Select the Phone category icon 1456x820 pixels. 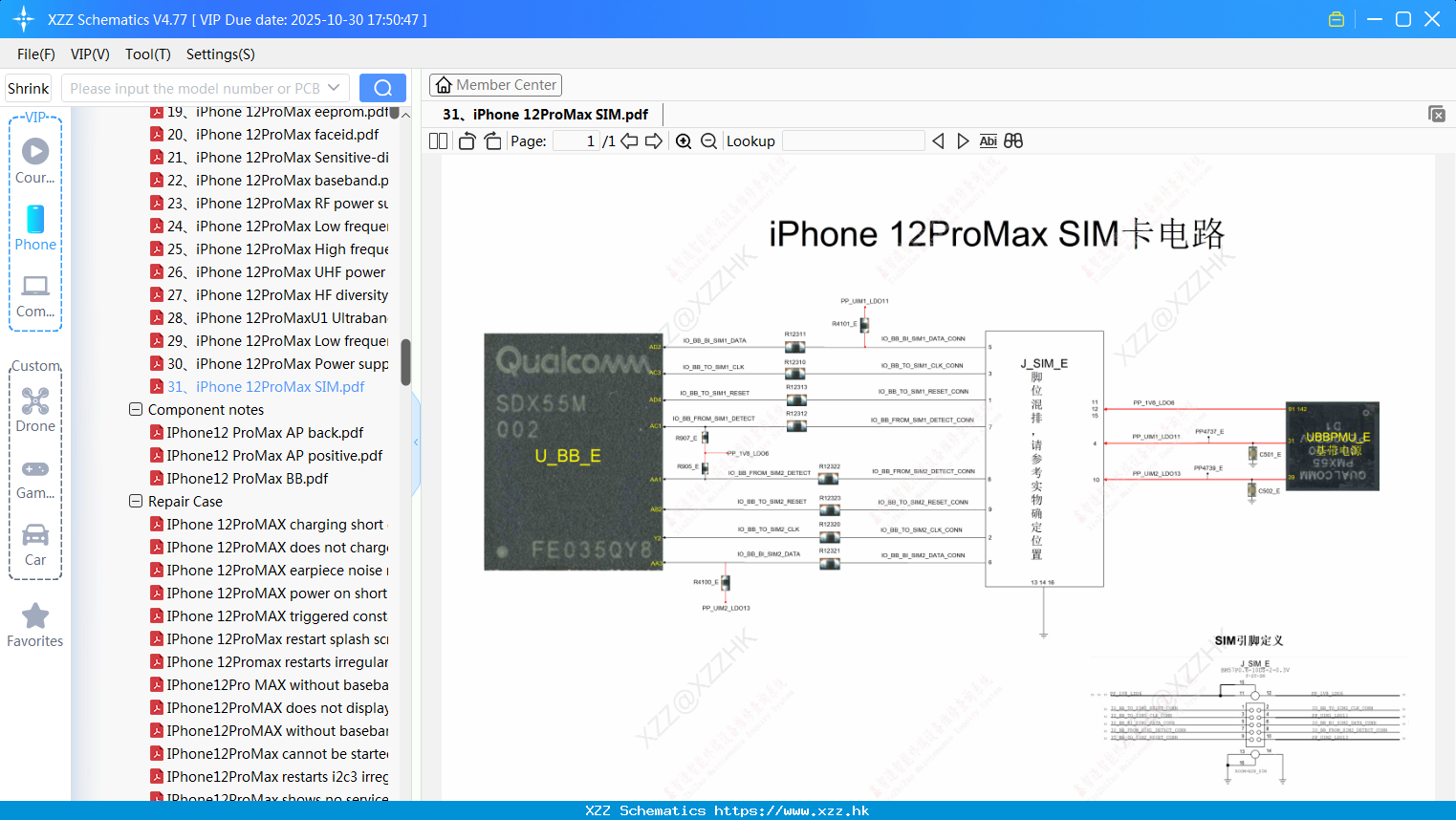[x=35, y=228]
